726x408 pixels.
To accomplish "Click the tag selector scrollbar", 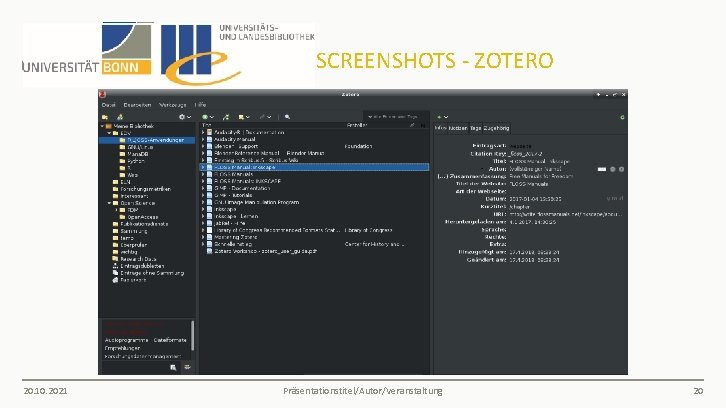I will coord(193,335).
